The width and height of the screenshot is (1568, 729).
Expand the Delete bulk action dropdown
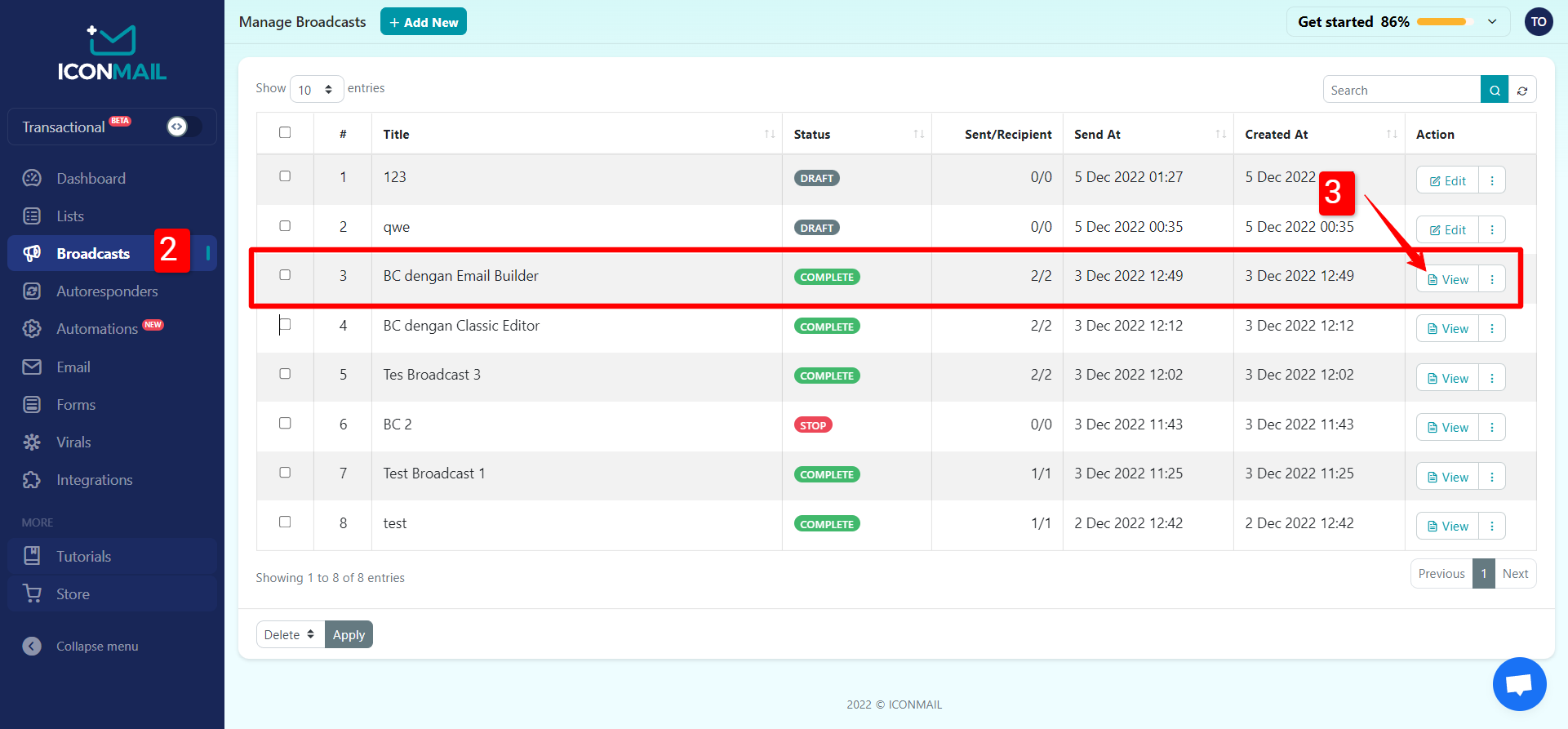coord(290,634)
